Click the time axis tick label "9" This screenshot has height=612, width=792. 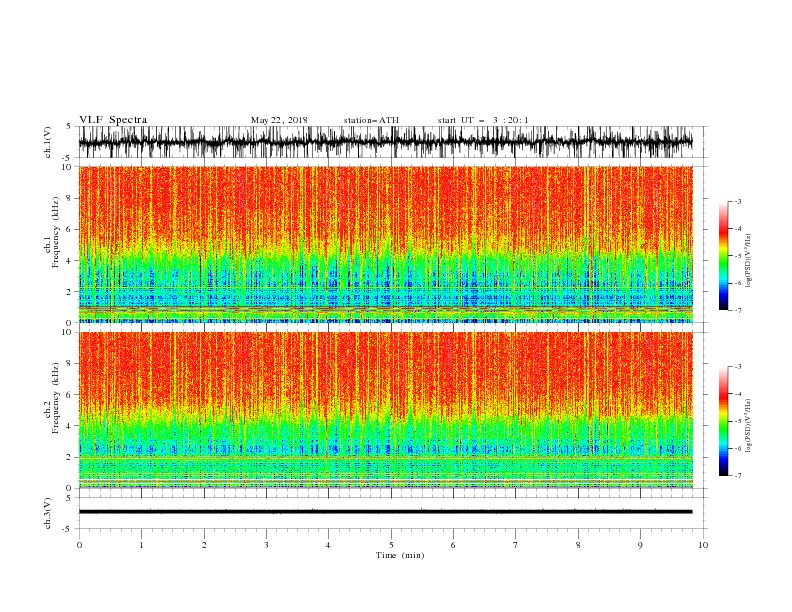pos(640,545)
